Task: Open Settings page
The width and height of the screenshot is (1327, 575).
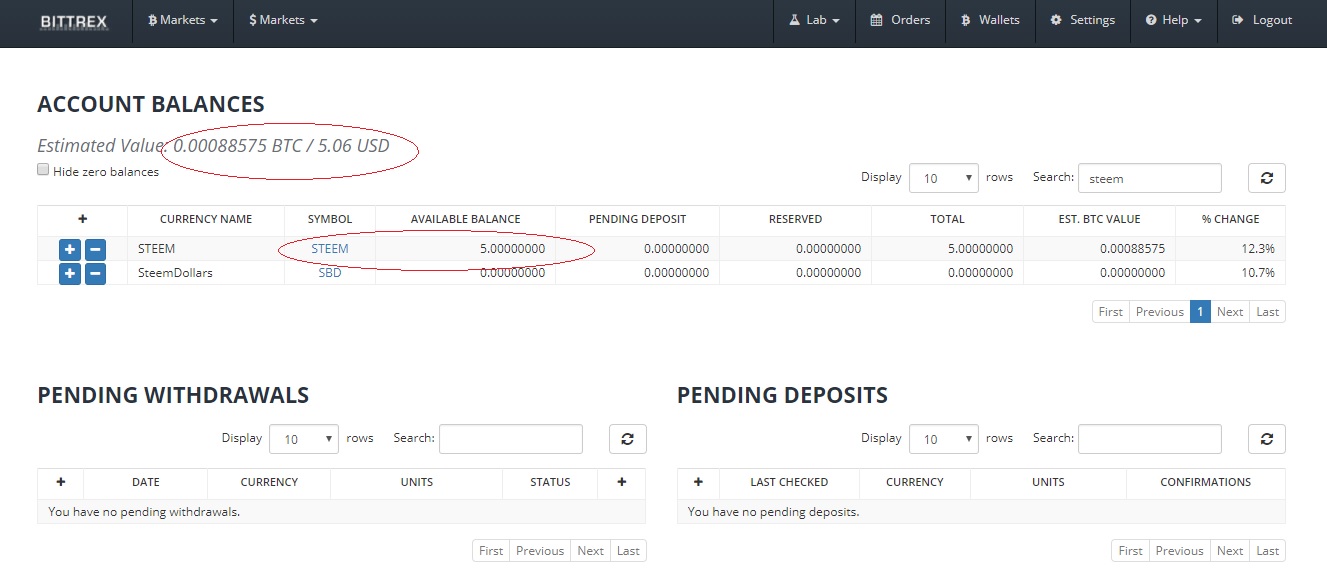Action: (x=1082, y=20)
